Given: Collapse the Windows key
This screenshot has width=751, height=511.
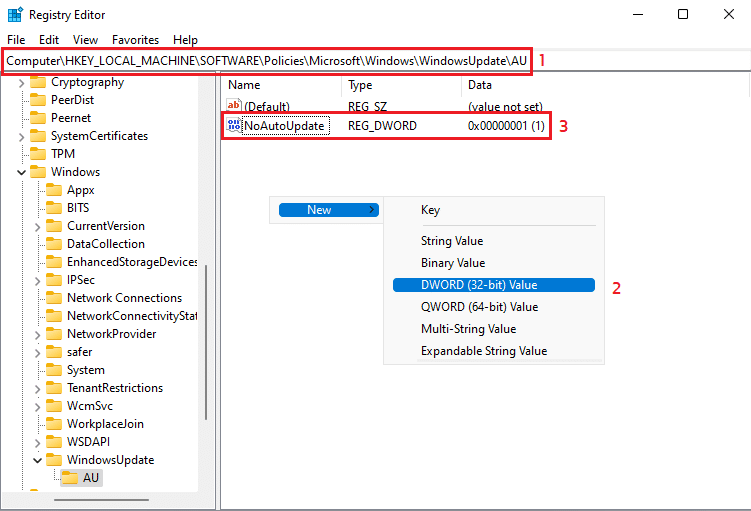Looking at the screenshot, I should [x=21, y=172].
